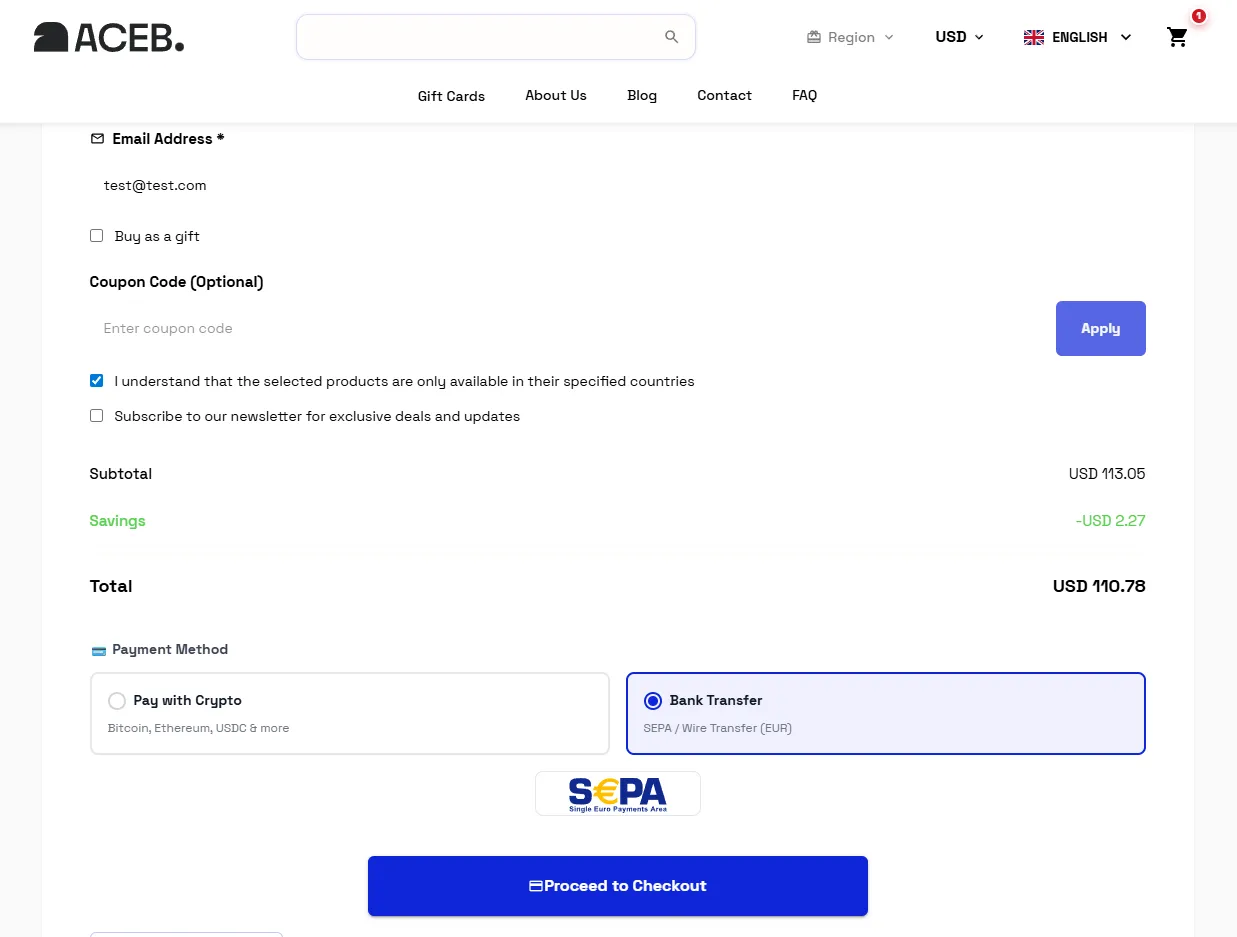This screenshot has width=1237, height=937.
Task: Click the Payment Method card icon
Action: tap(98, 650)
